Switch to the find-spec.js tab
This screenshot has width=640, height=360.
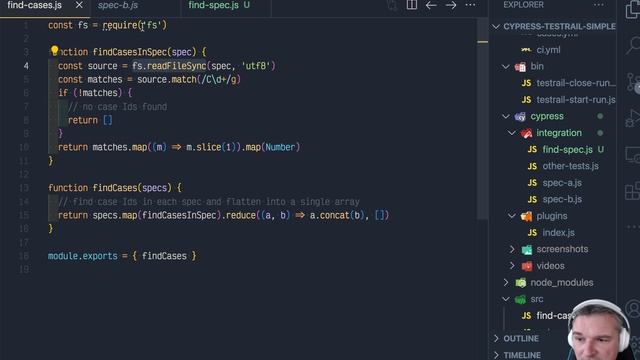tap(213, 5)
